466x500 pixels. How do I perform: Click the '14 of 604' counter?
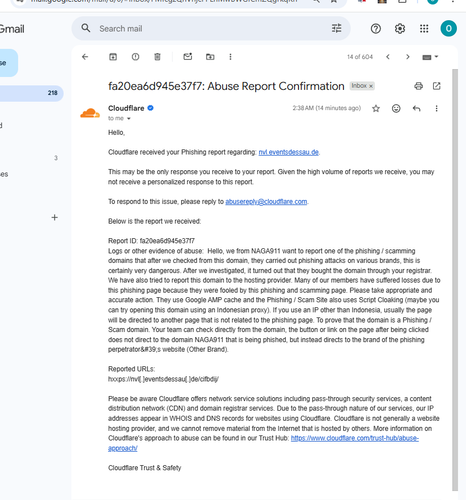pyautogui.click(x=360, y=57)
